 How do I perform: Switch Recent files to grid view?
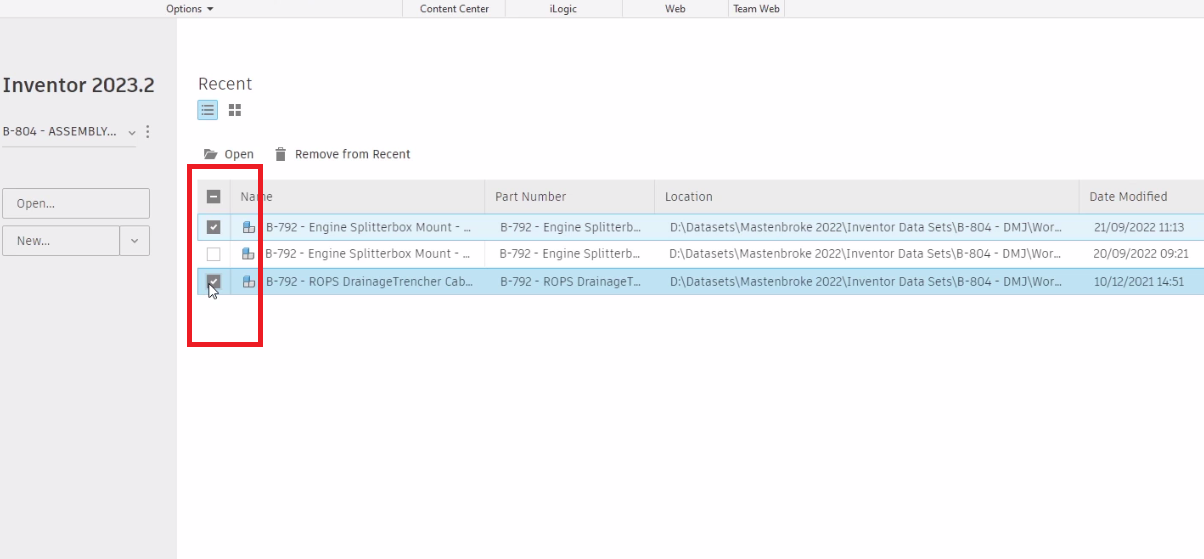click(x=235, y=110)
